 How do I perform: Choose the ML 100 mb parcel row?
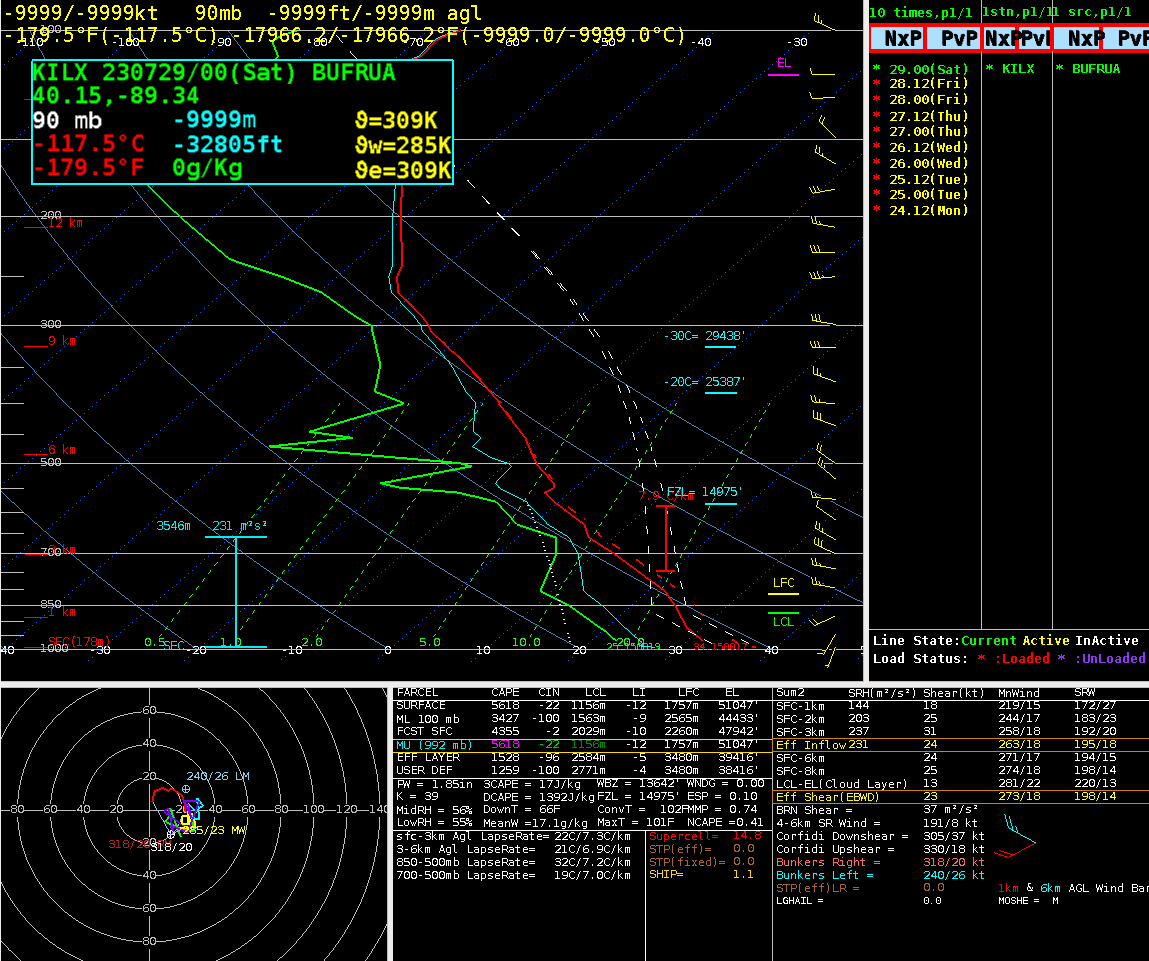coord(583,718)
